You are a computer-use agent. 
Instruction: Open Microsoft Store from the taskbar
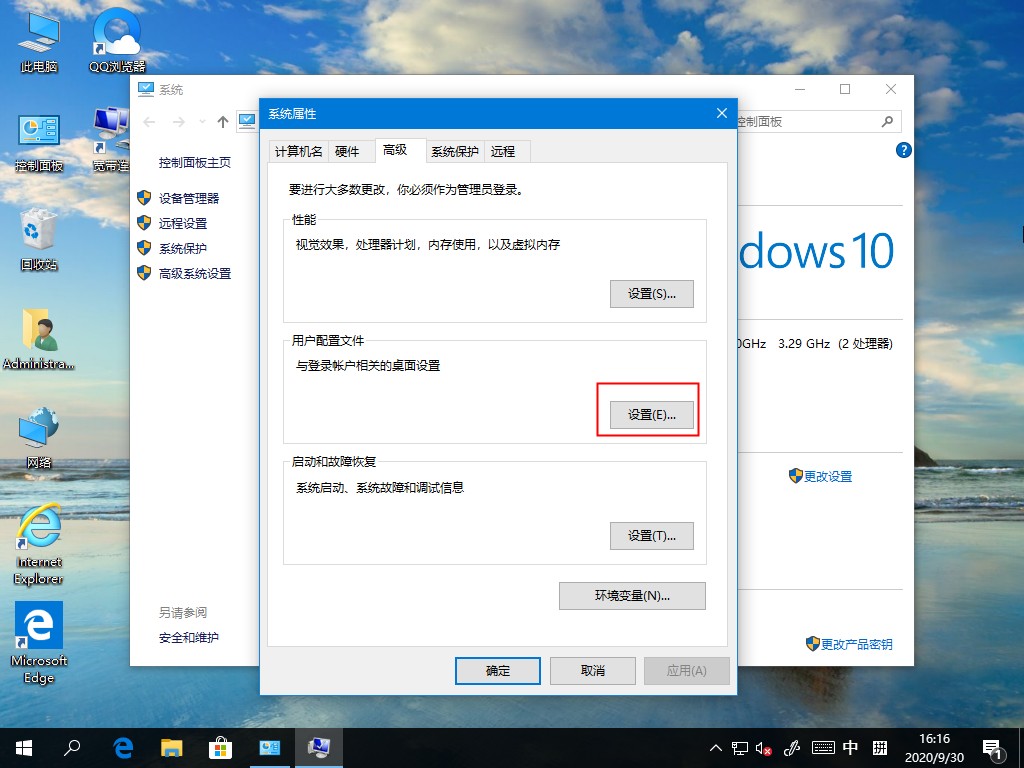point(221,747)
